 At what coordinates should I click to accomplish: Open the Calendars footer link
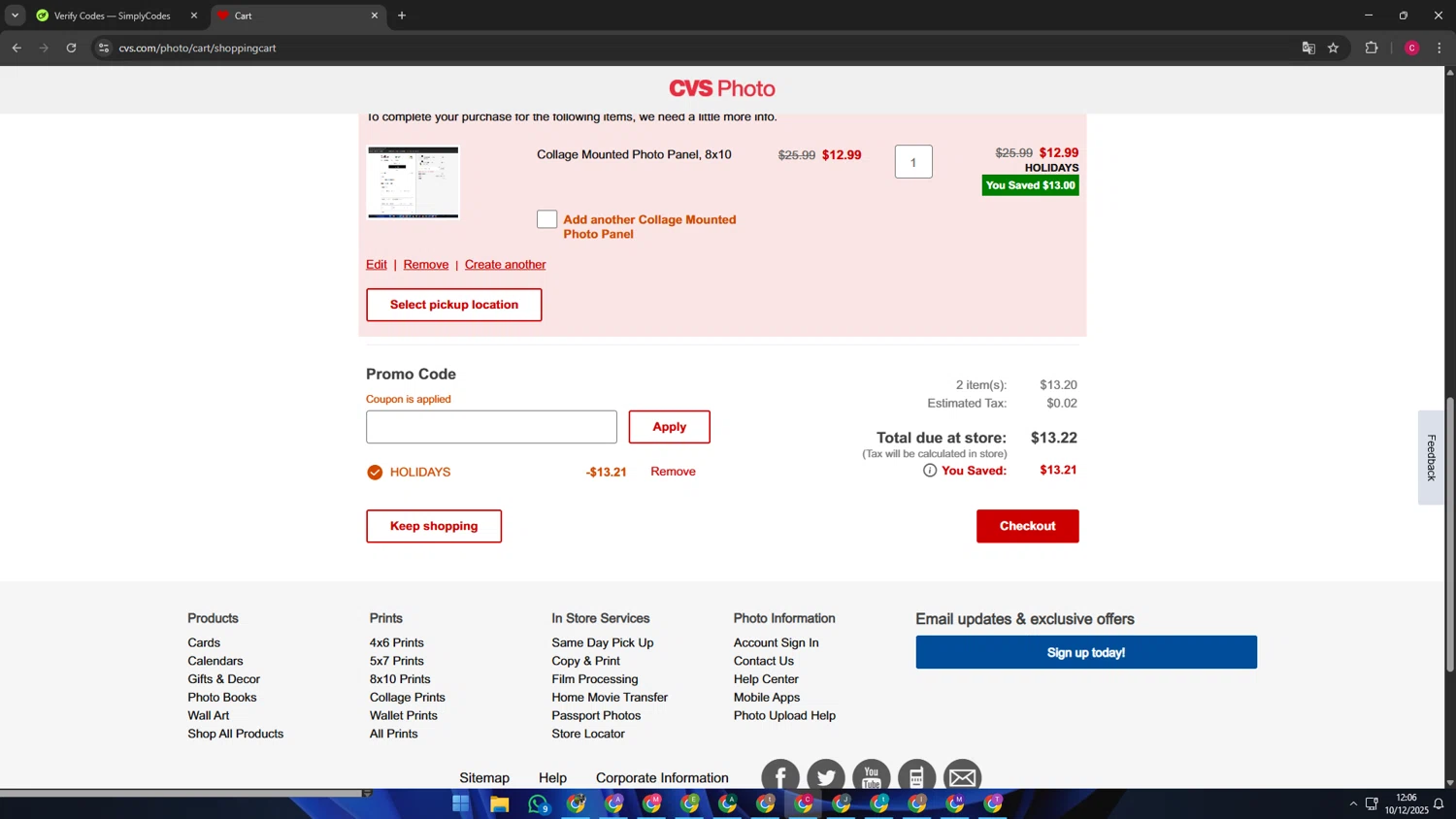(x=215, y=661)
